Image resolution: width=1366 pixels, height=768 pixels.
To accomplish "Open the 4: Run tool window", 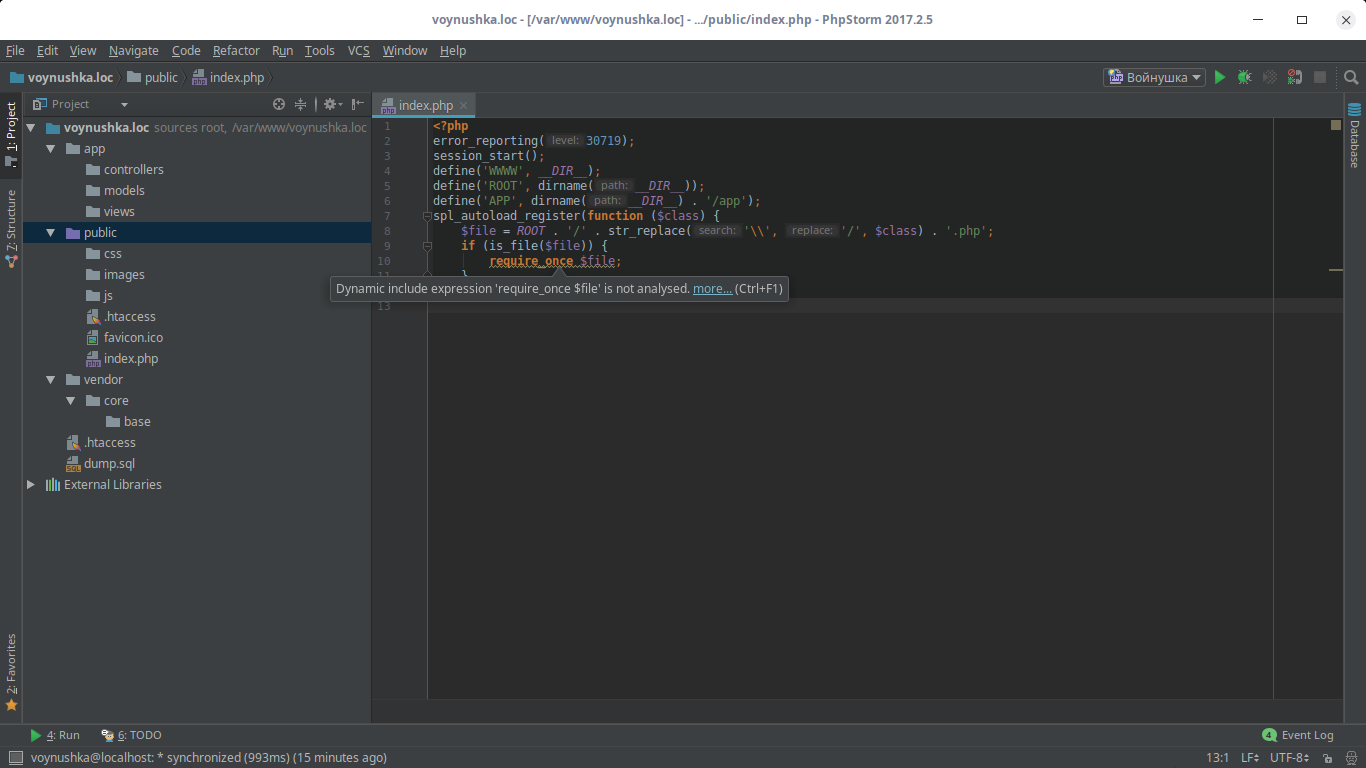I will [55, 735].
